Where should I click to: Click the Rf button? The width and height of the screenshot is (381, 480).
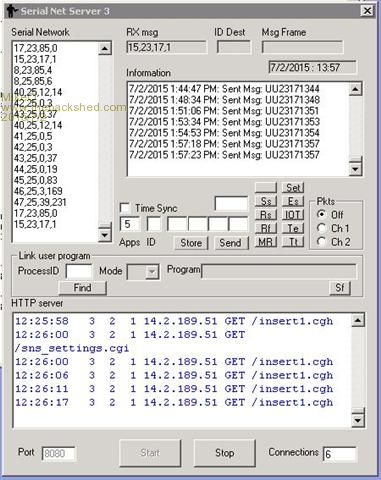click(x=266, y=228)
